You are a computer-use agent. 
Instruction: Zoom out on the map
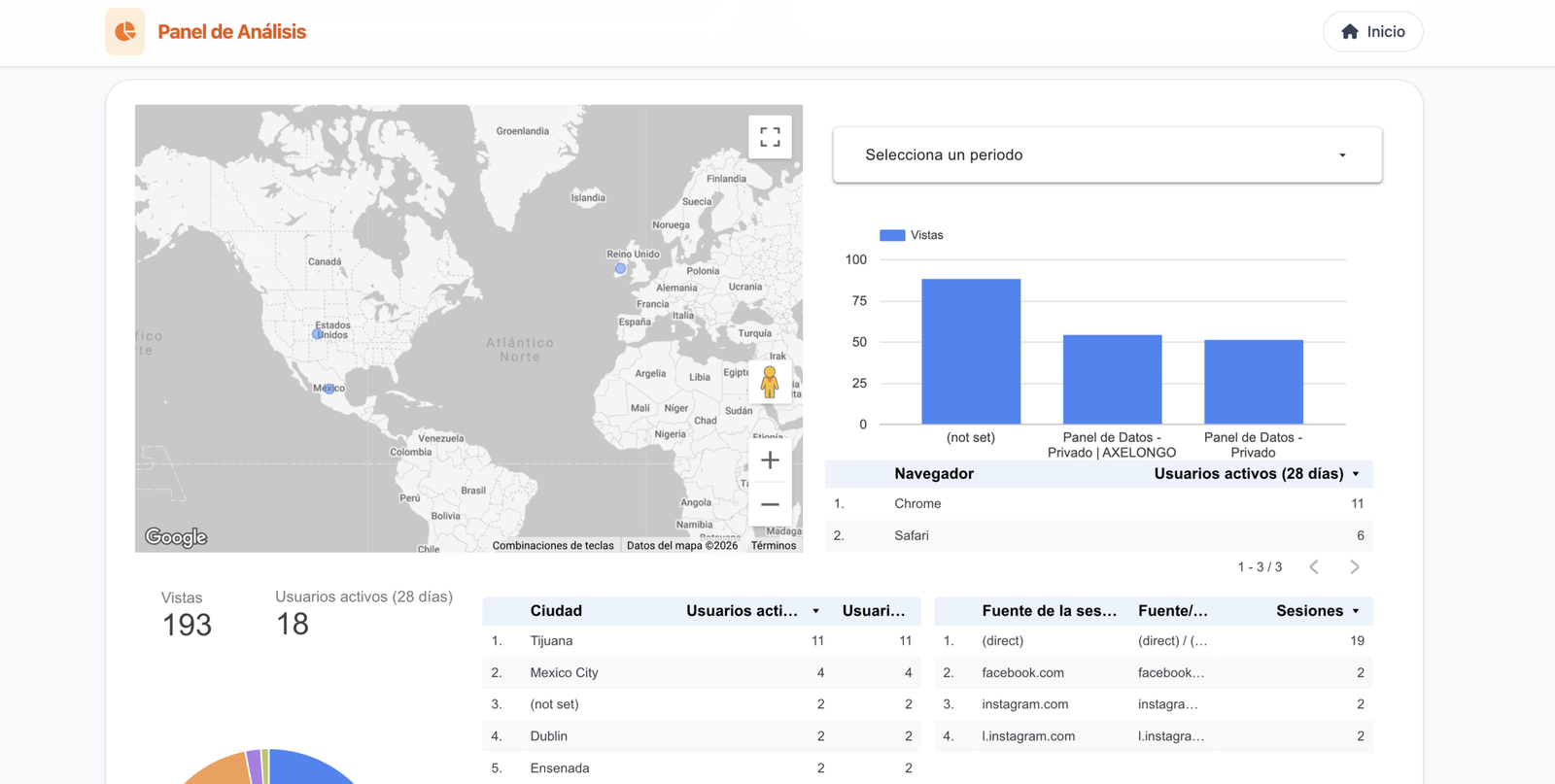pyautogui.click(x=770, y=504)
